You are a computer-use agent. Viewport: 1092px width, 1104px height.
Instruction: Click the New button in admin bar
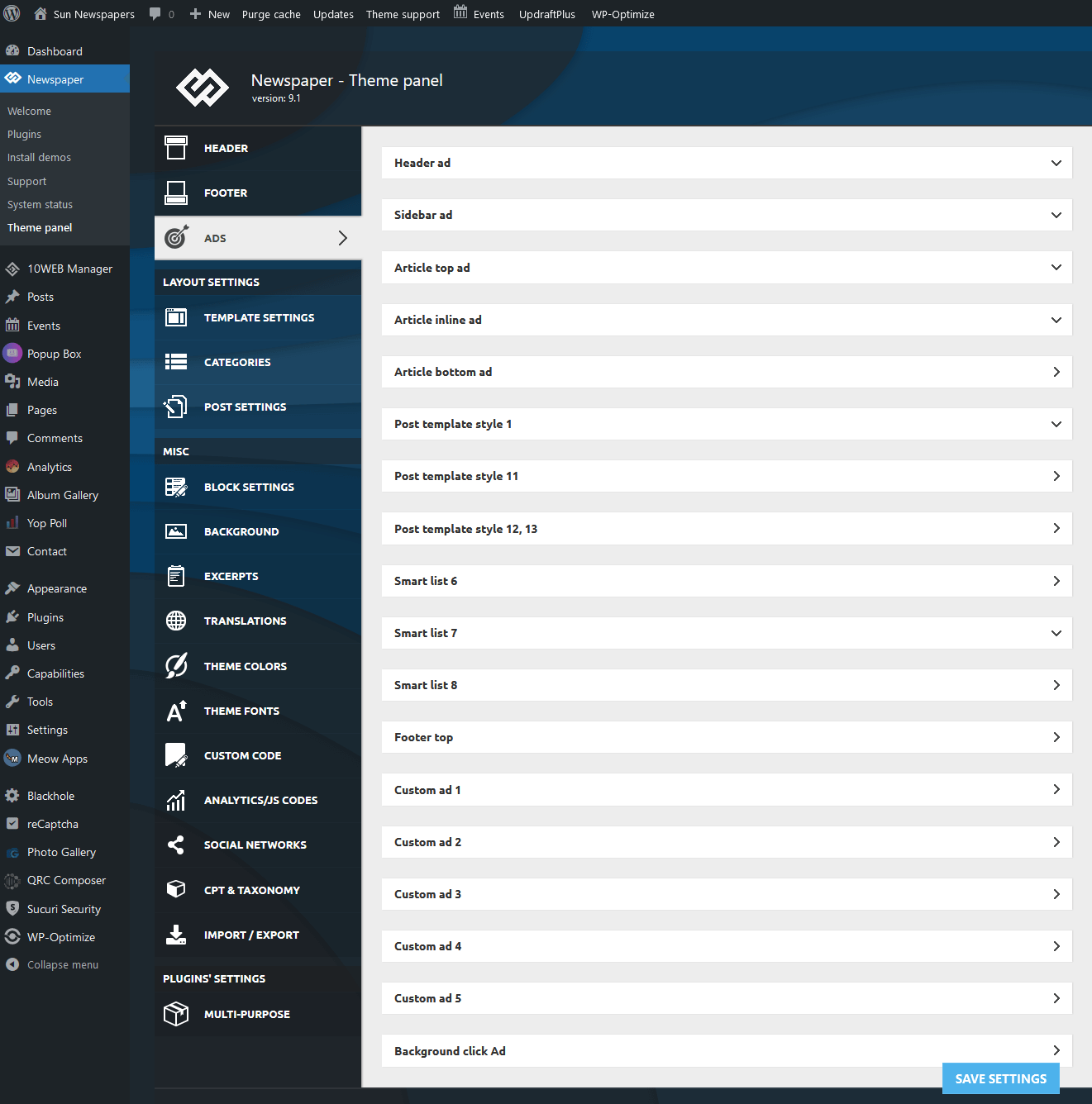pyautogui.click(x=210, y=14)
